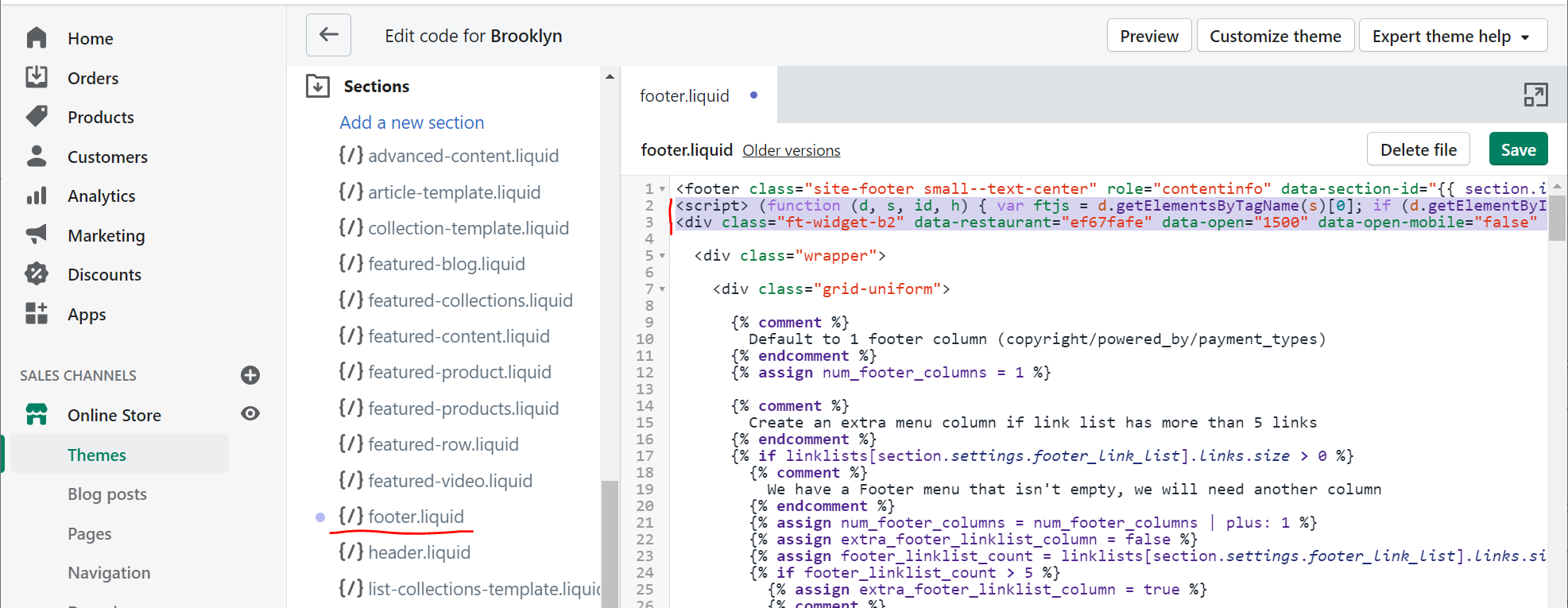Click the green Save button
This screenshot has height=608, width=1568.
click(1517, 150)
